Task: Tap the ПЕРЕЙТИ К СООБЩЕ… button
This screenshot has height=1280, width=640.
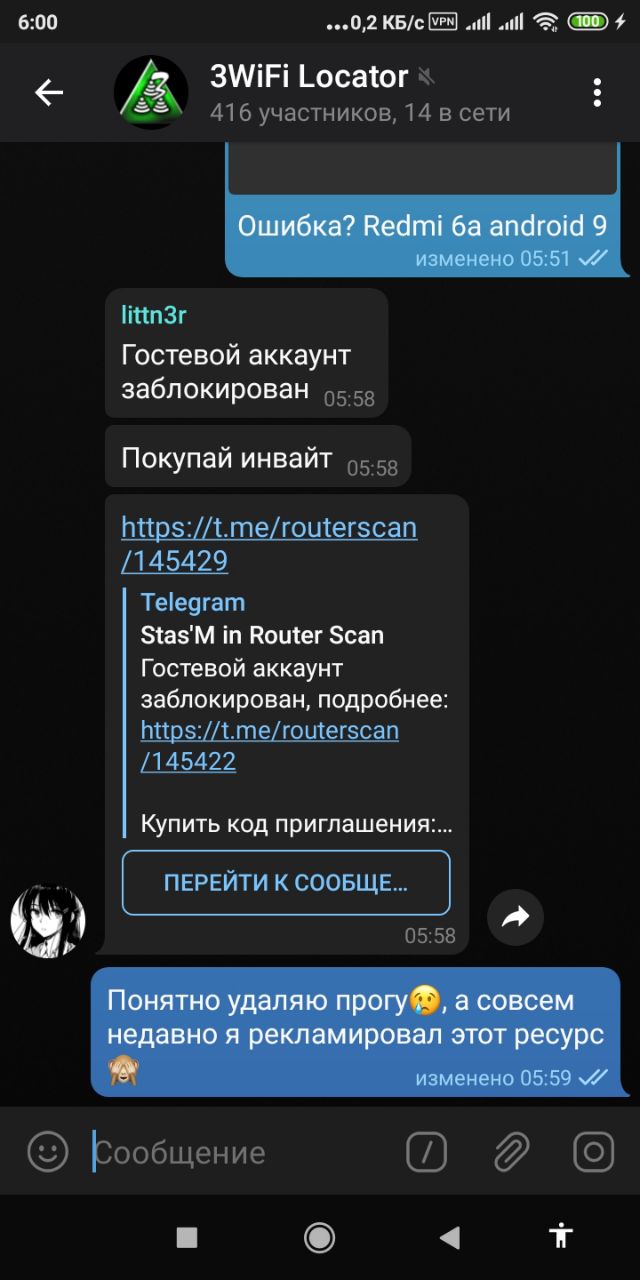Action: [x=286, y=883]
